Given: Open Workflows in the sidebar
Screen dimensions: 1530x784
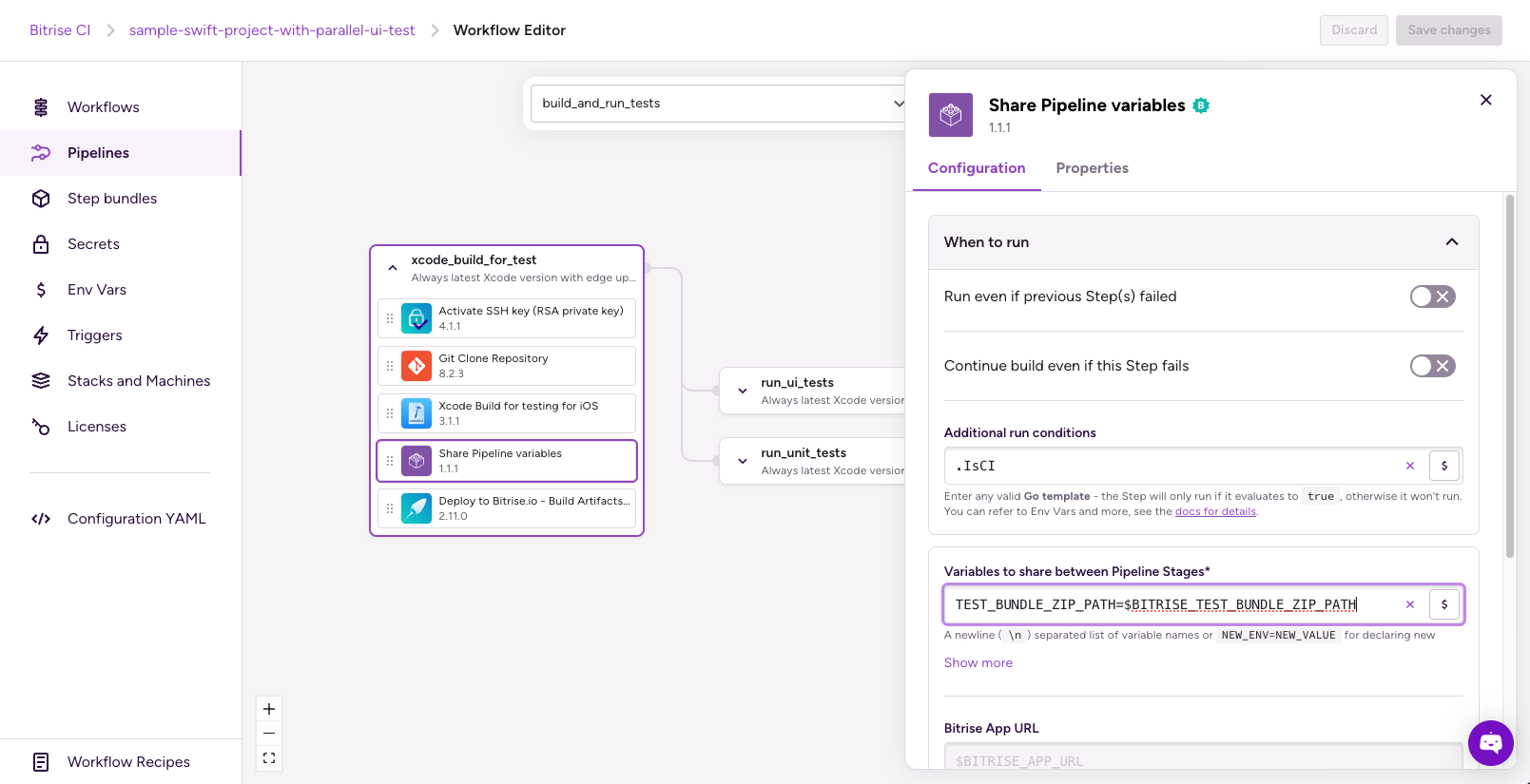Looking at the screenshot, I should [x=121, y=107].
